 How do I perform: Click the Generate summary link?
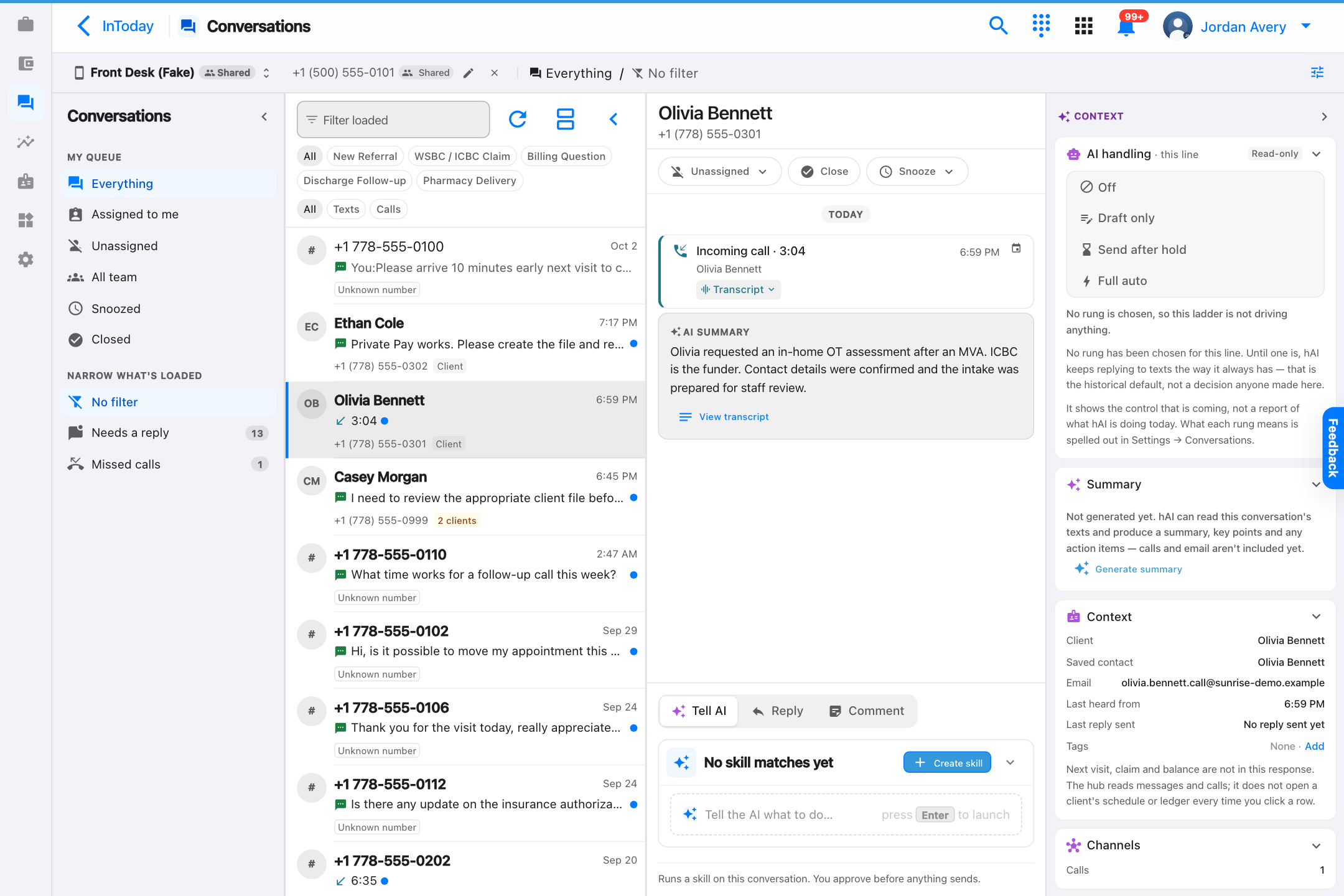coord(1128,569)
